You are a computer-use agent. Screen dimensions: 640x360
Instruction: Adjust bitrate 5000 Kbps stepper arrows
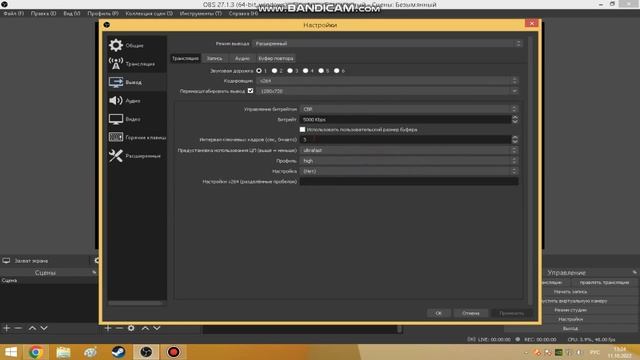515,119
